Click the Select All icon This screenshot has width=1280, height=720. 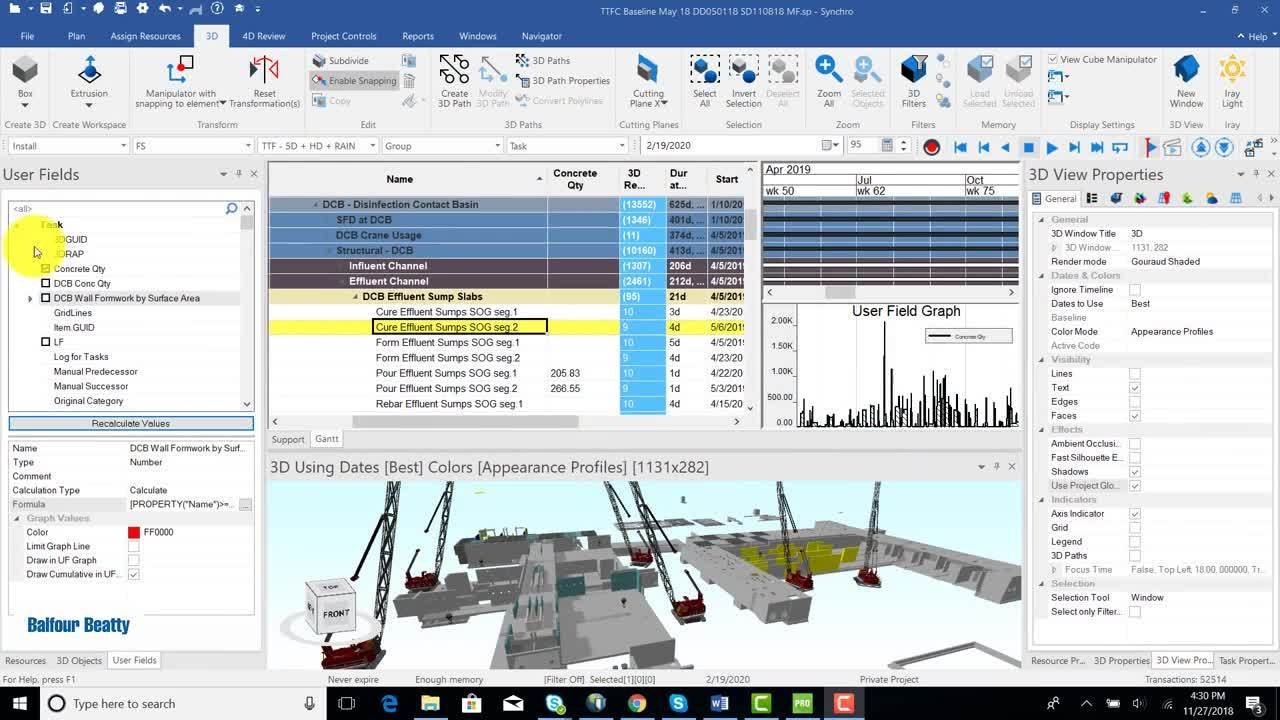pyautogui.click(x=704, y=71)
